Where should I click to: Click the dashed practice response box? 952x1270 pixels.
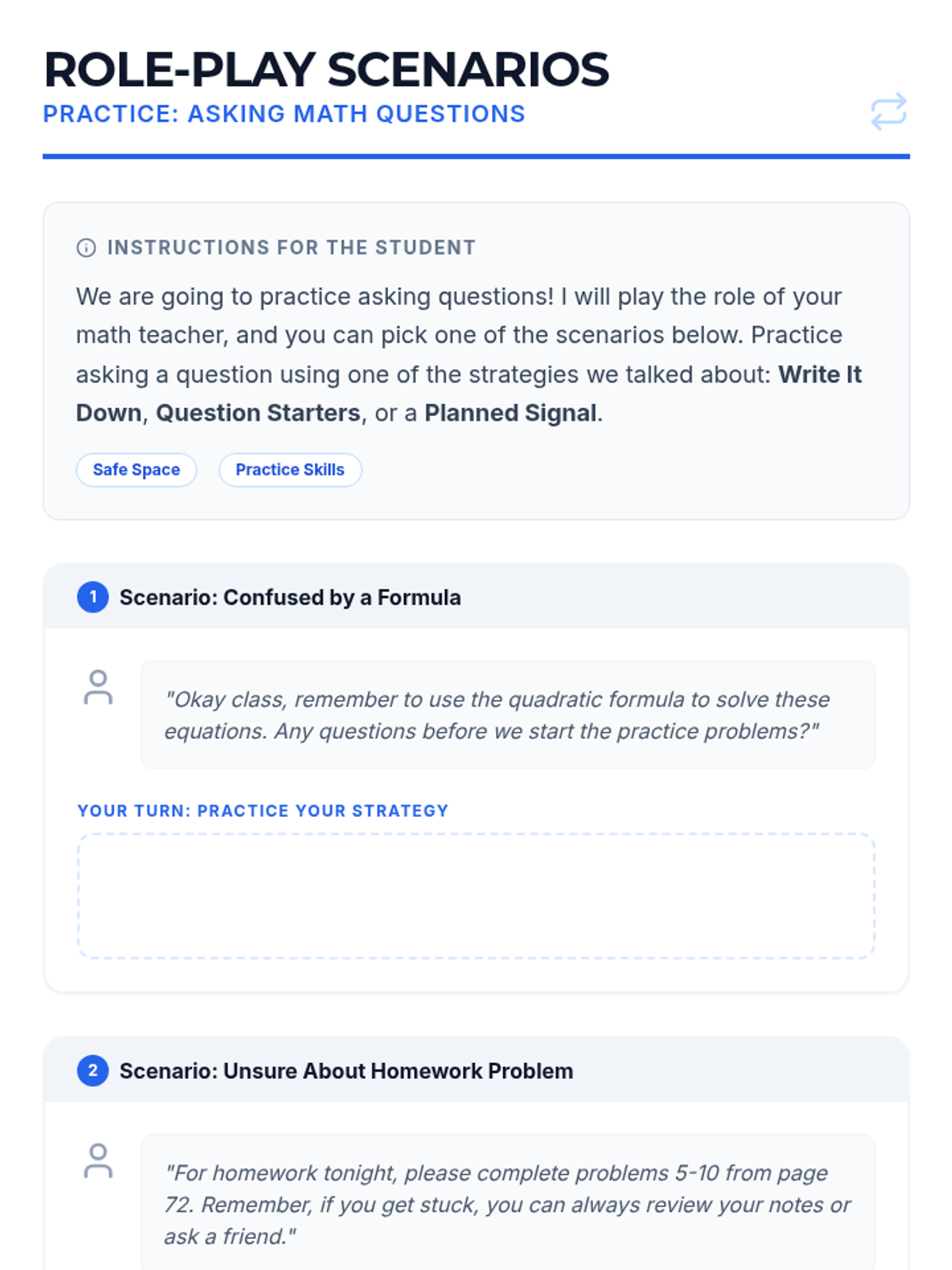point(476,895)
